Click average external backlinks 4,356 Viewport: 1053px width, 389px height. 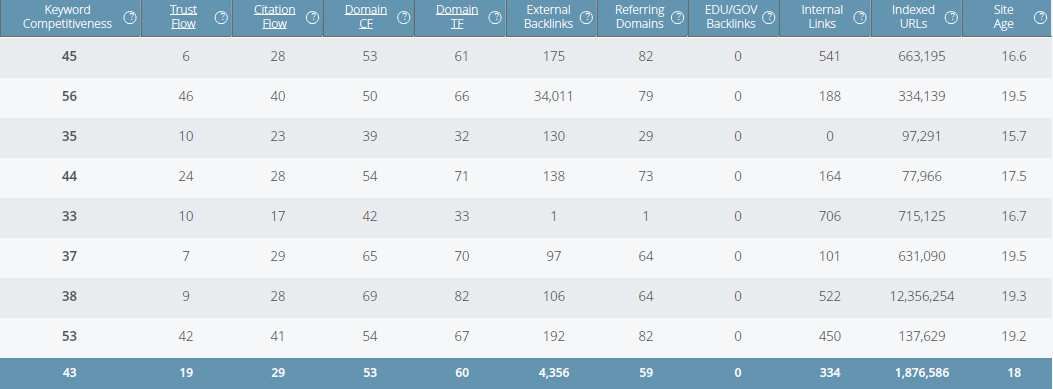[x=553, y=372]
